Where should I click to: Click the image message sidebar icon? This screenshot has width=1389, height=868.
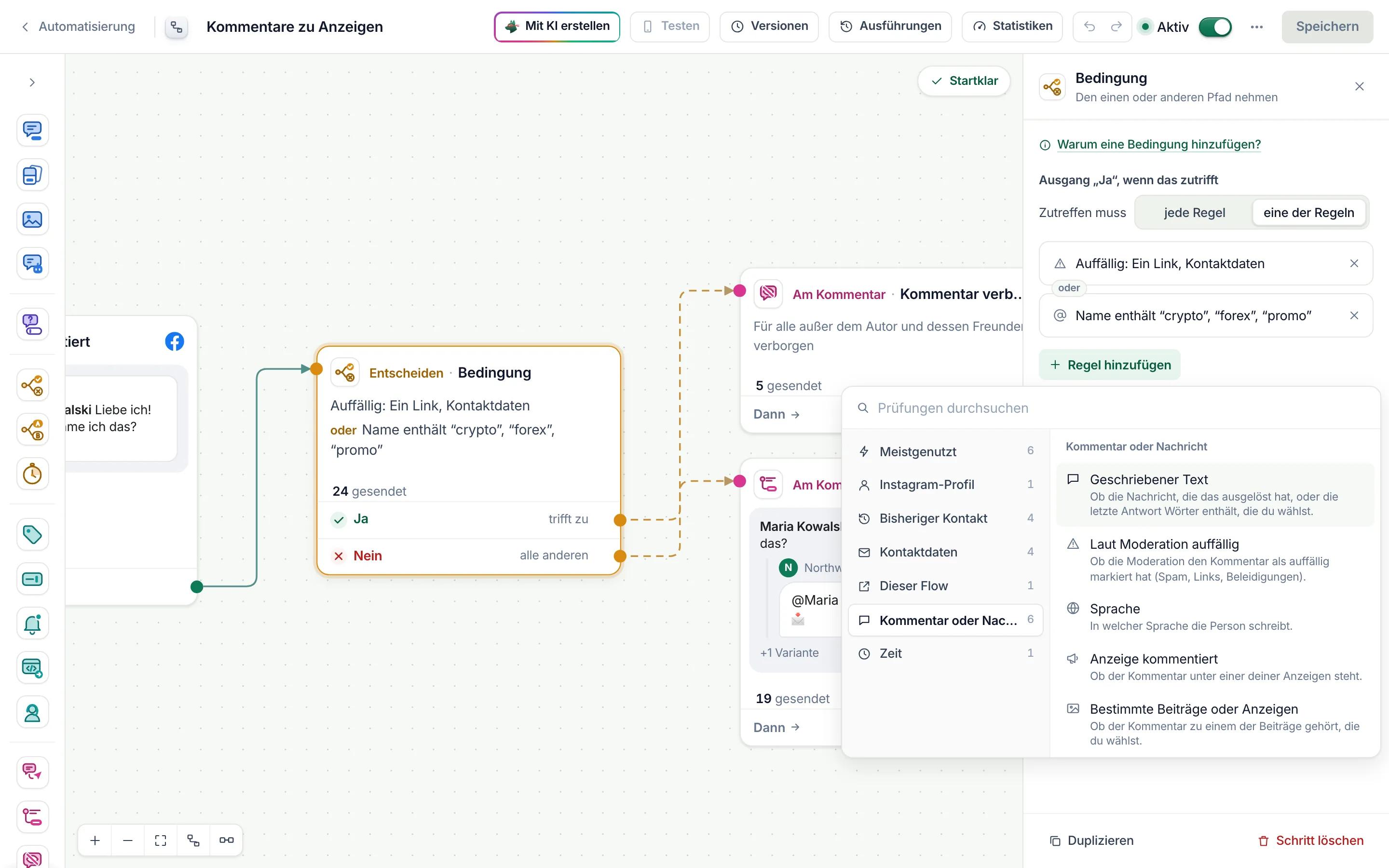pyautogui.click(x=32, y=219)
